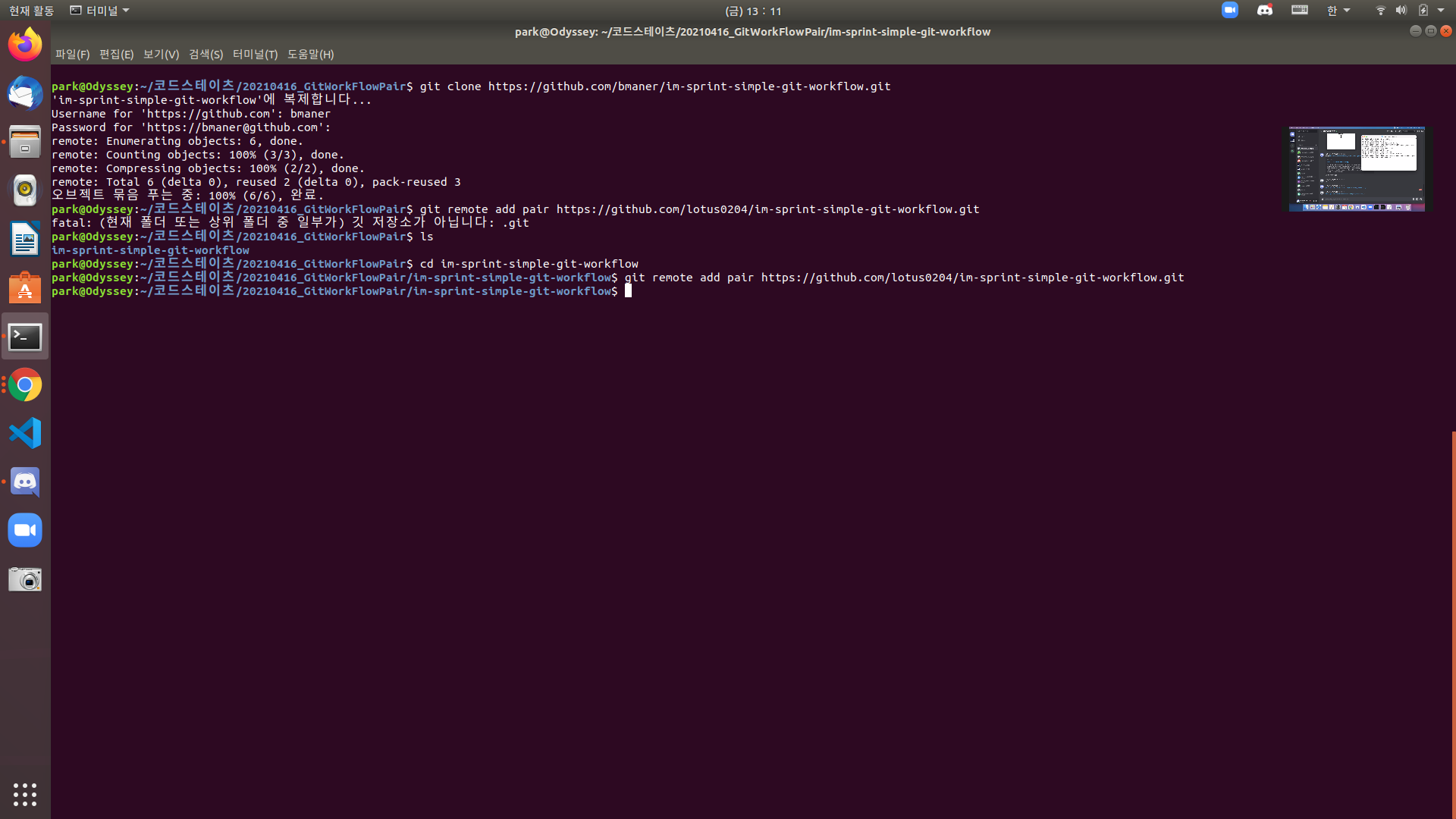Open the system status menu arrow

point(1441,11)
